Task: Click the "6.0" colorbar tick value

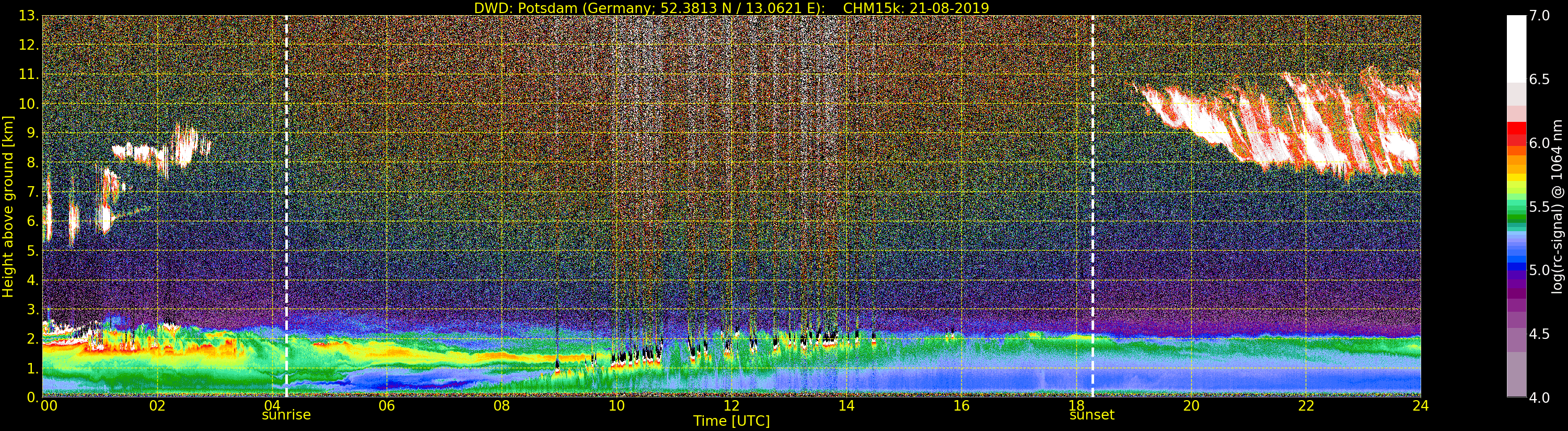Action: [x=1539, y=143]
